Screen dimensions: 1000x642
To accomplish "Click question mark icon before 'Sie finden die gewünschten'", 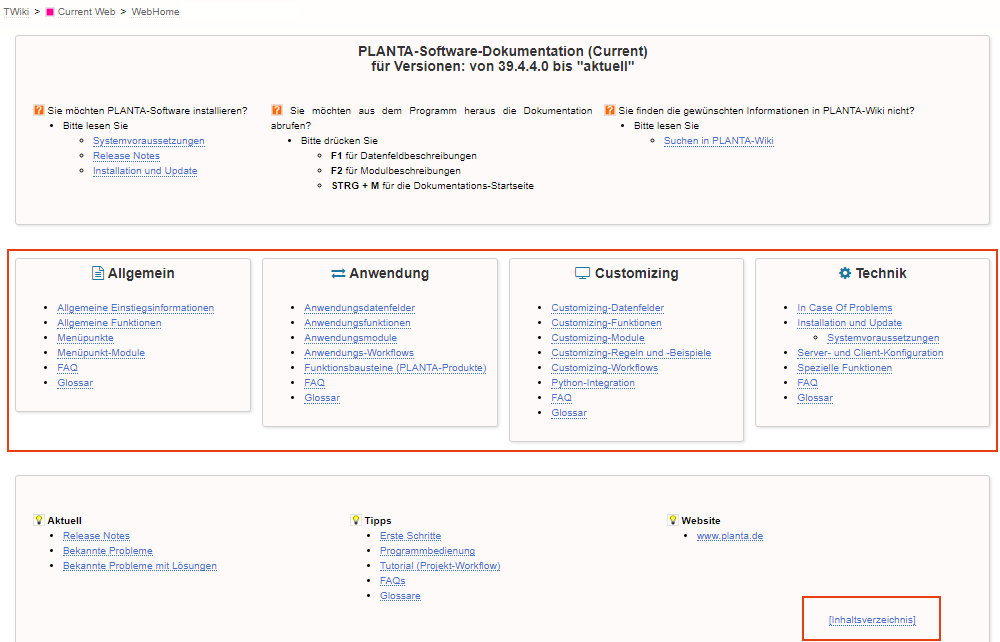I will pos(609,111).
